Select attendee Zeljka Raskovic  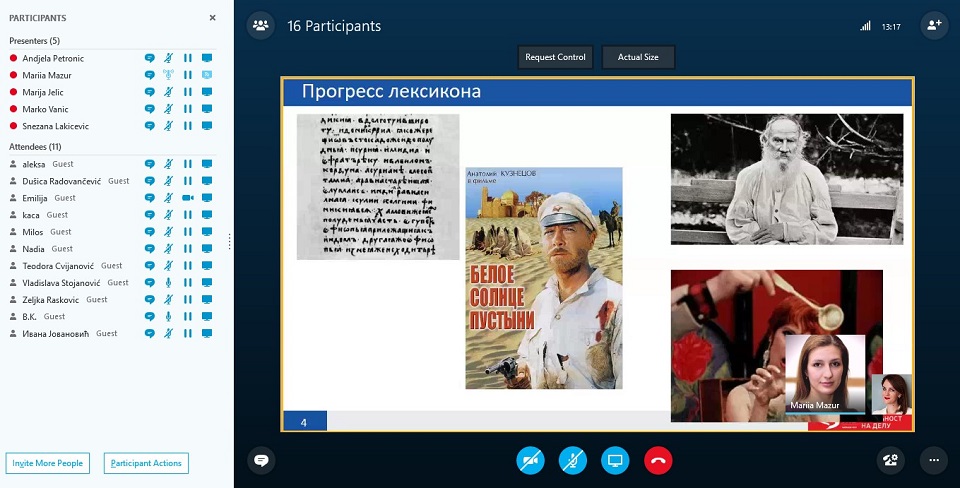pyautogui.click(x=51, y=300)
